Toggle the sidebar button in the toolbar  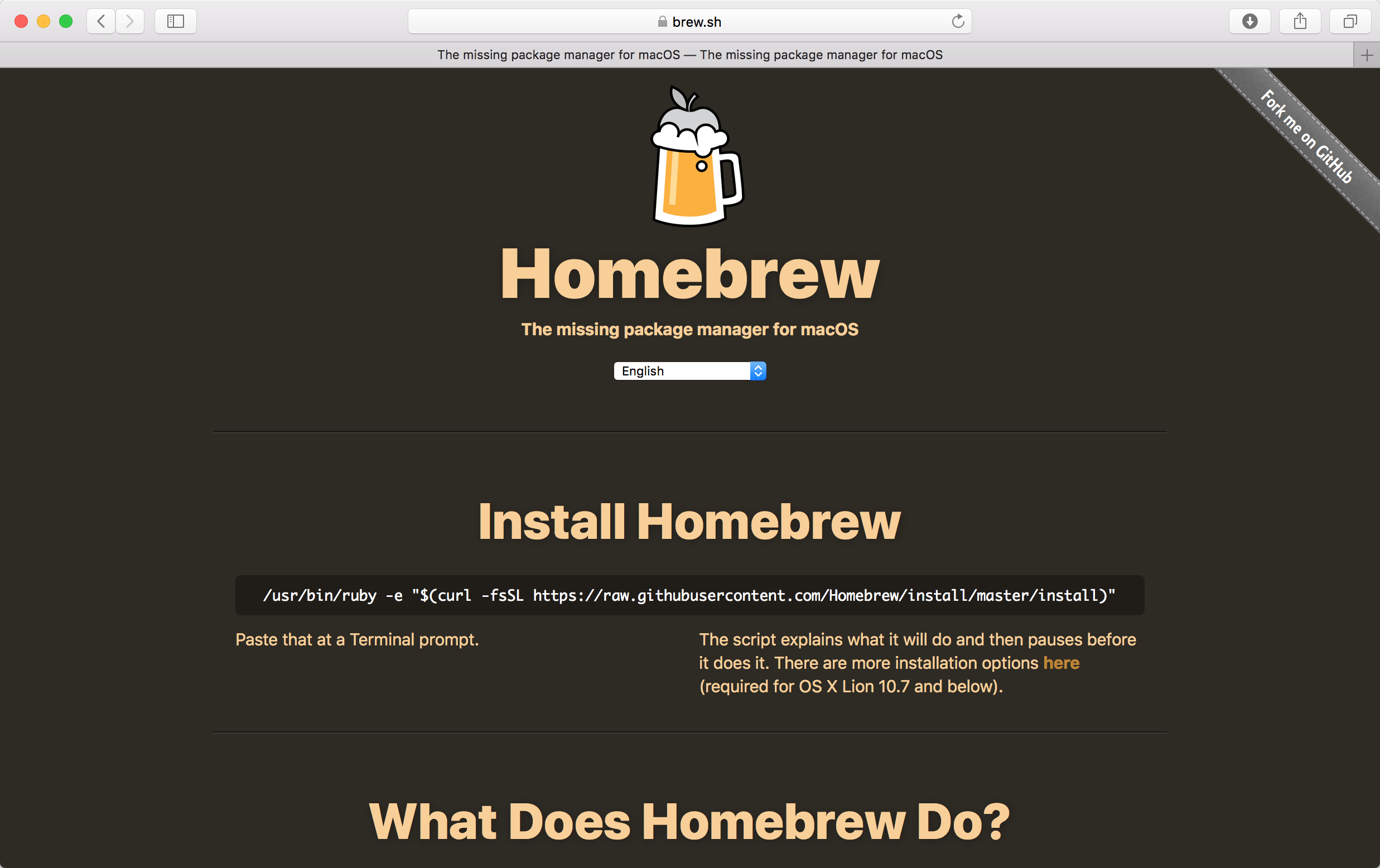175,21
